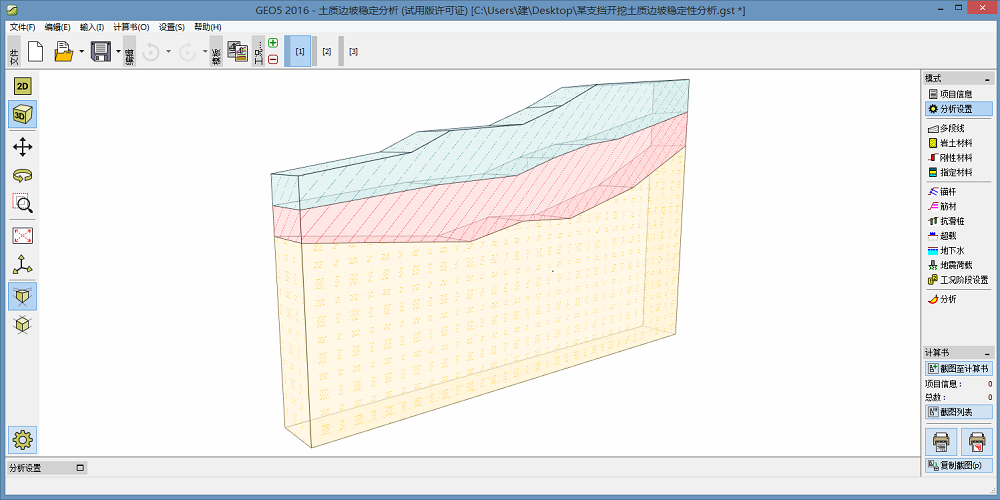Select the pan (move view) tool
This screenshot has height=500, width=1000.
22,147
